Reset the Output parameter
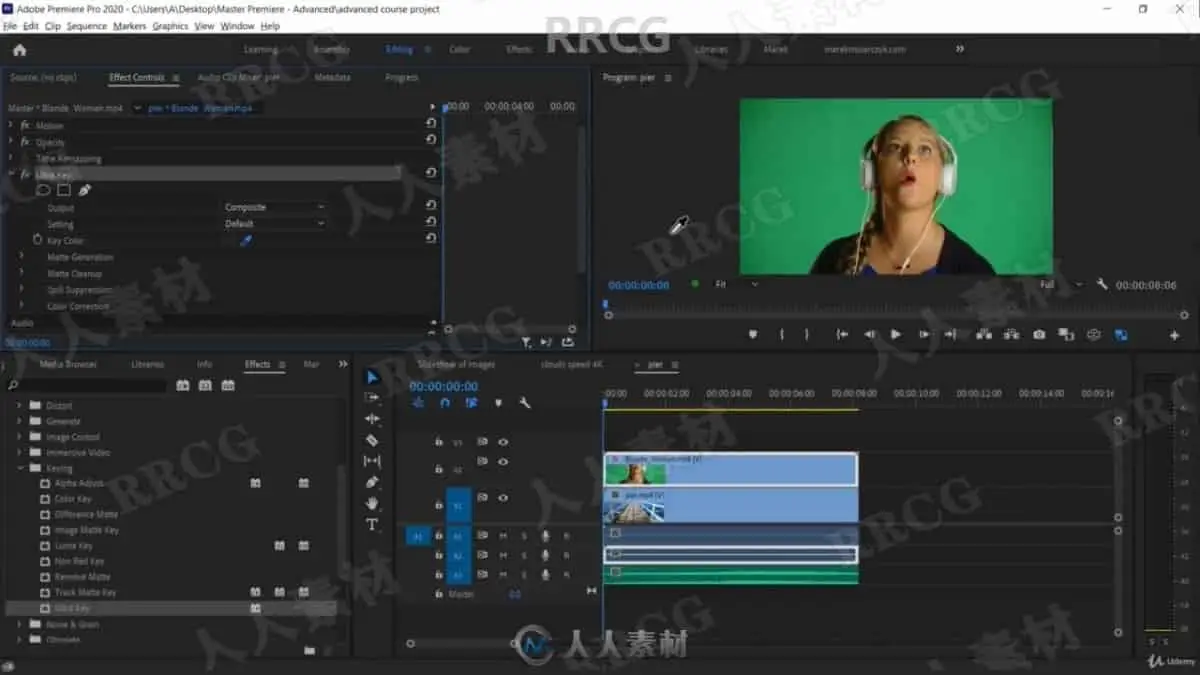Viewport: 1200px width, 675px height. coord(431,206)
